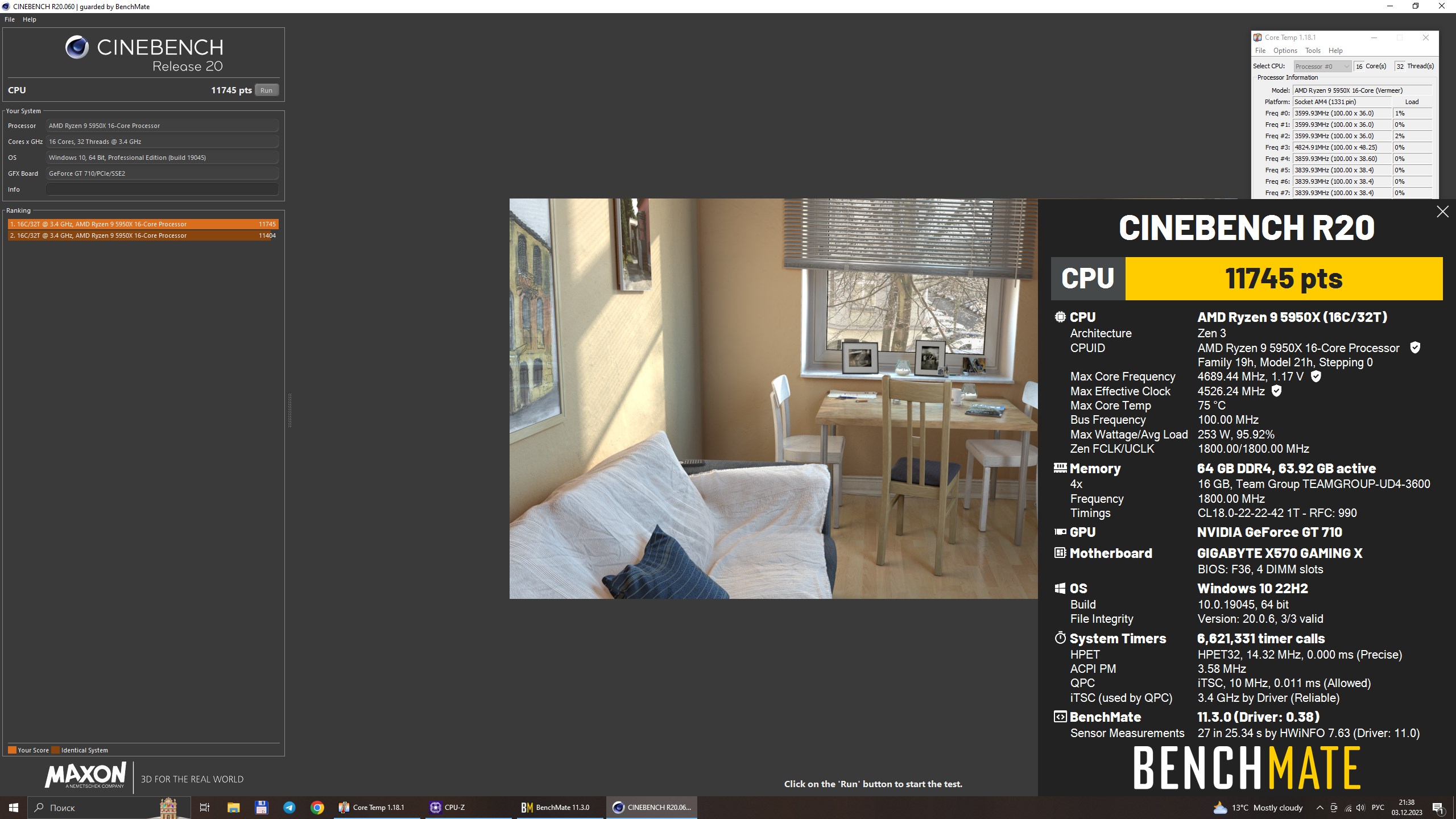Click the Processor field AMD Ryzen 9 5950X
1456x819 pixels.
pyautogui.click(x=162, y=126)
